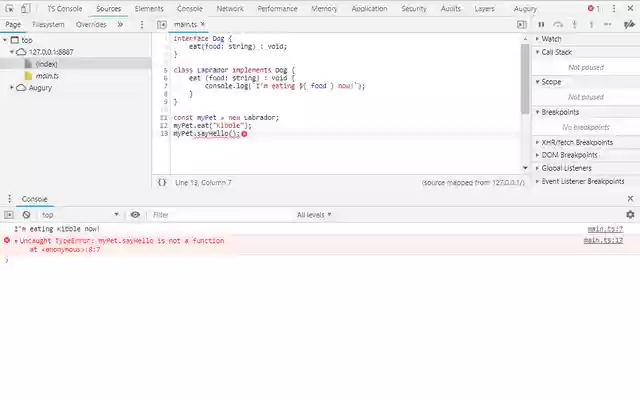Click the editor scrollbar down arrow
This screenshot has width=640, height=400.
[x=525, y=168]
